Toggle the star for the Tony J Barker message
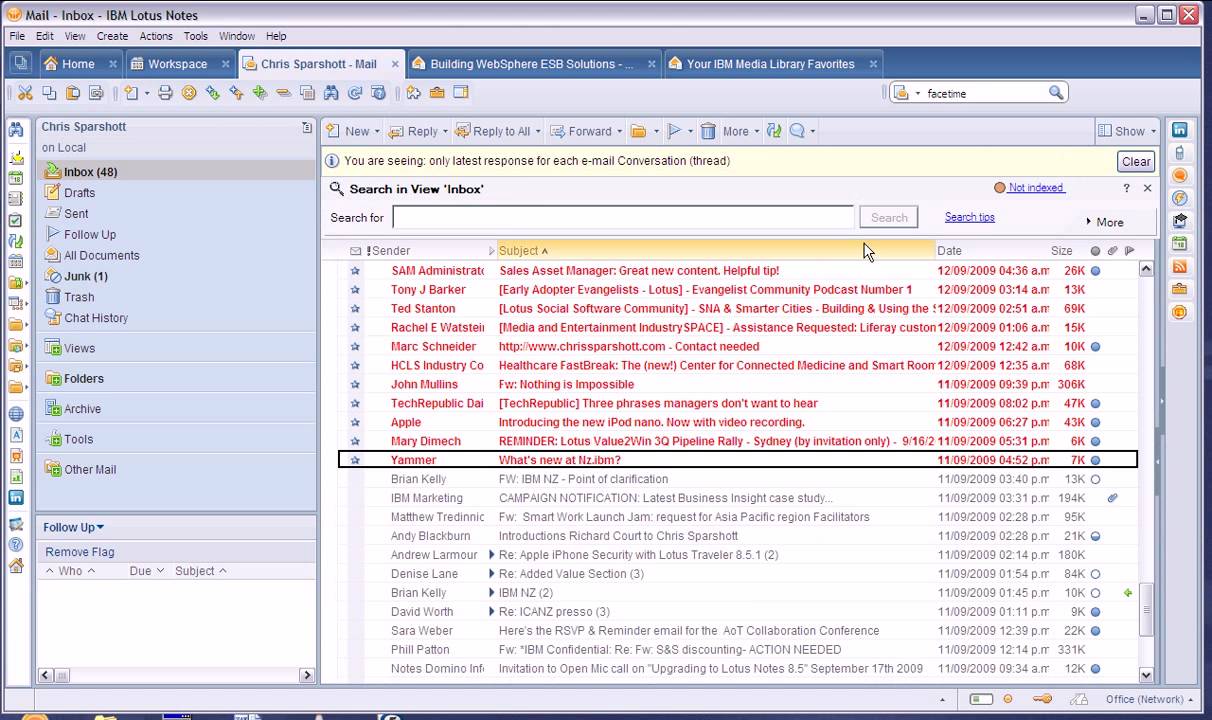This screenshot has height=720, width=1212. (355, 290)
